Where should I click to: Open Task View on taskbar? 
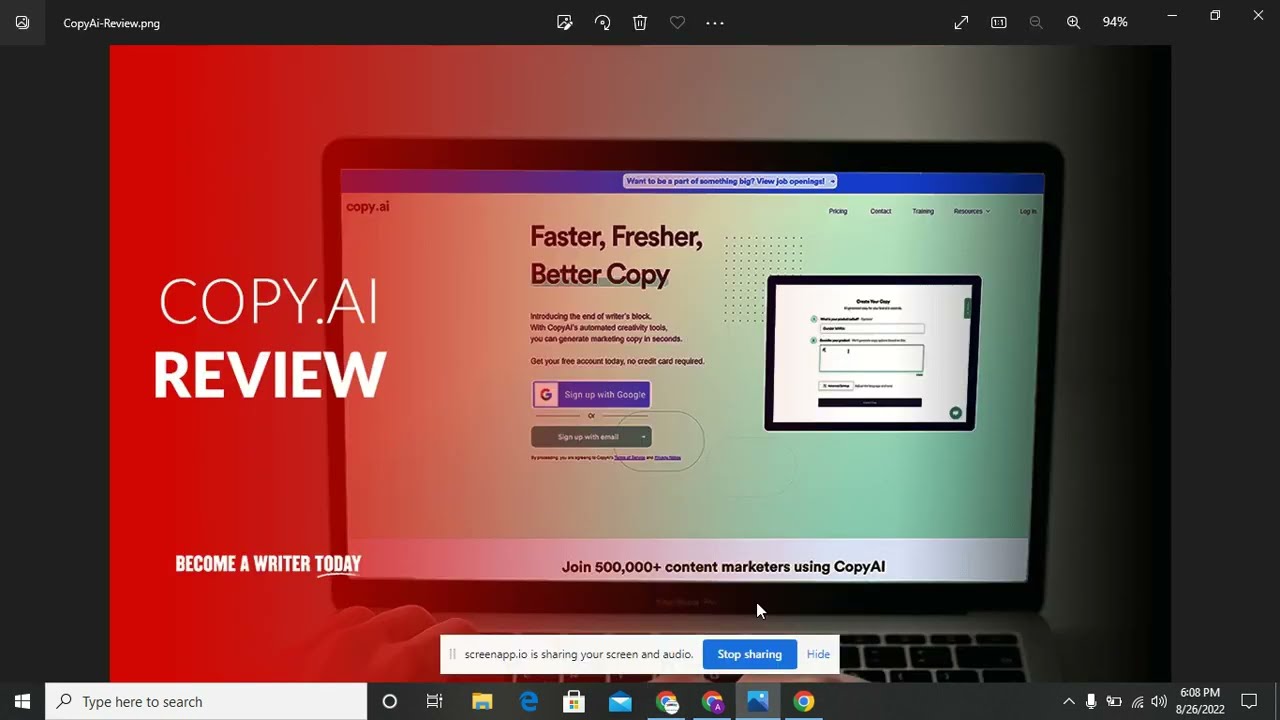click(434, 701)
